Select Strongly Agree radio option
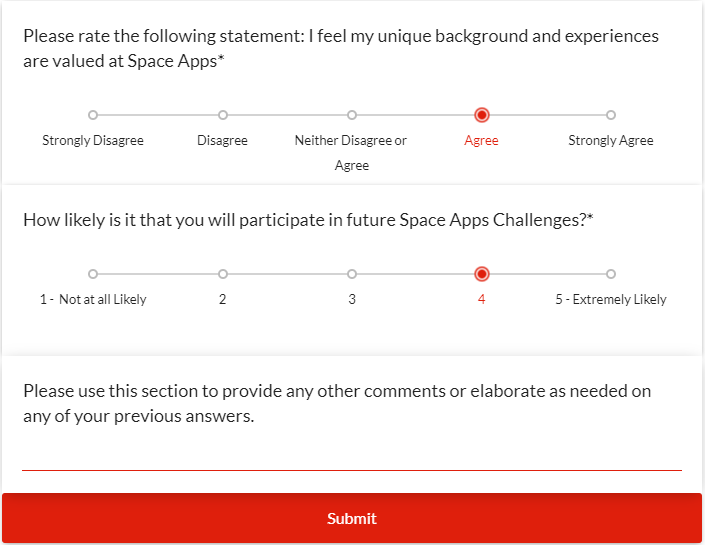The image size is (705, 545). 611,115
